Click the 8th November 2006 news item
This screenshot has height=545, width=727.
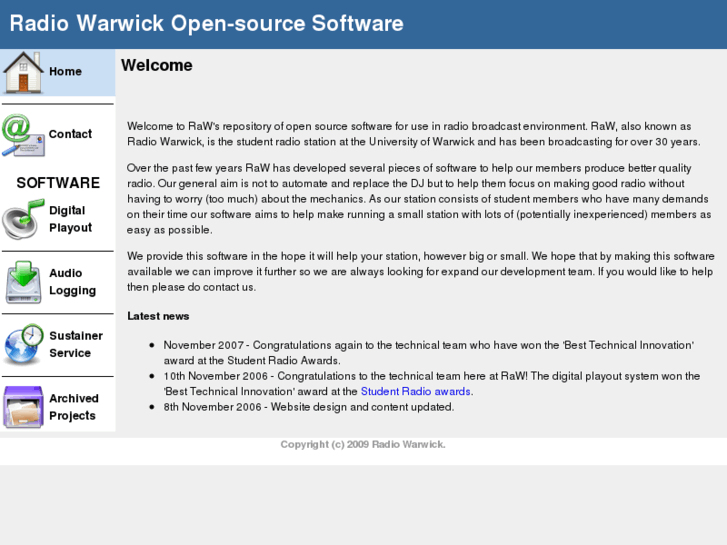tap(308, 407)
